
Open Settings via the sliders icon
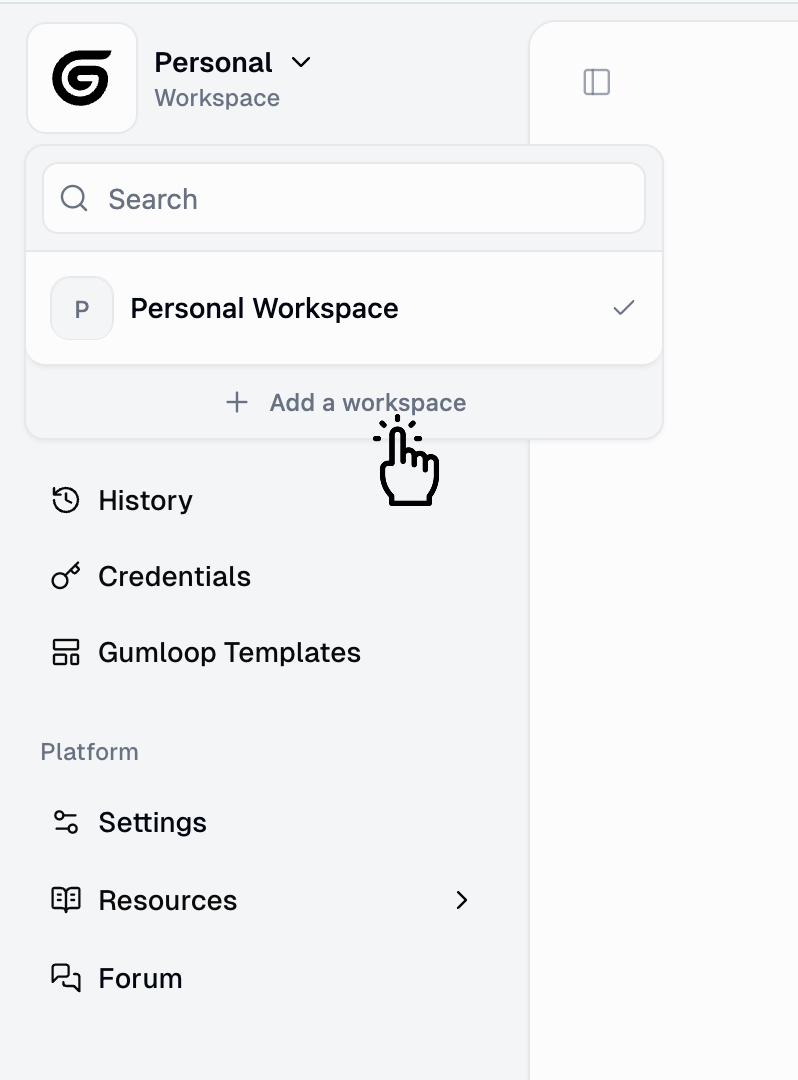[65, 822]
